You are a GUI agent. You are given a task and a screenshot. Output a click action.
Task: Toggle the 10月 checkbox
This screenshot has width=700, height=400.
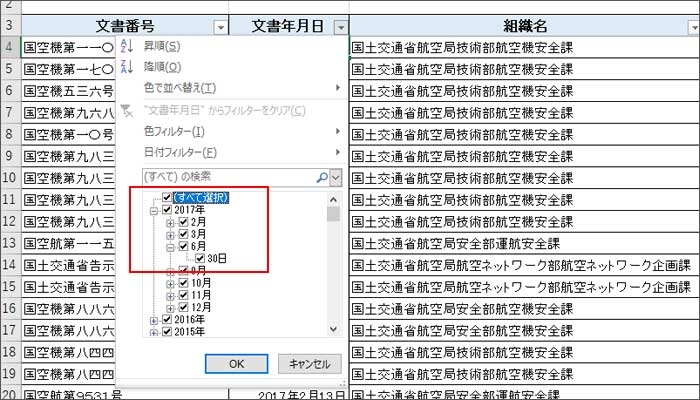pos(183,283)
